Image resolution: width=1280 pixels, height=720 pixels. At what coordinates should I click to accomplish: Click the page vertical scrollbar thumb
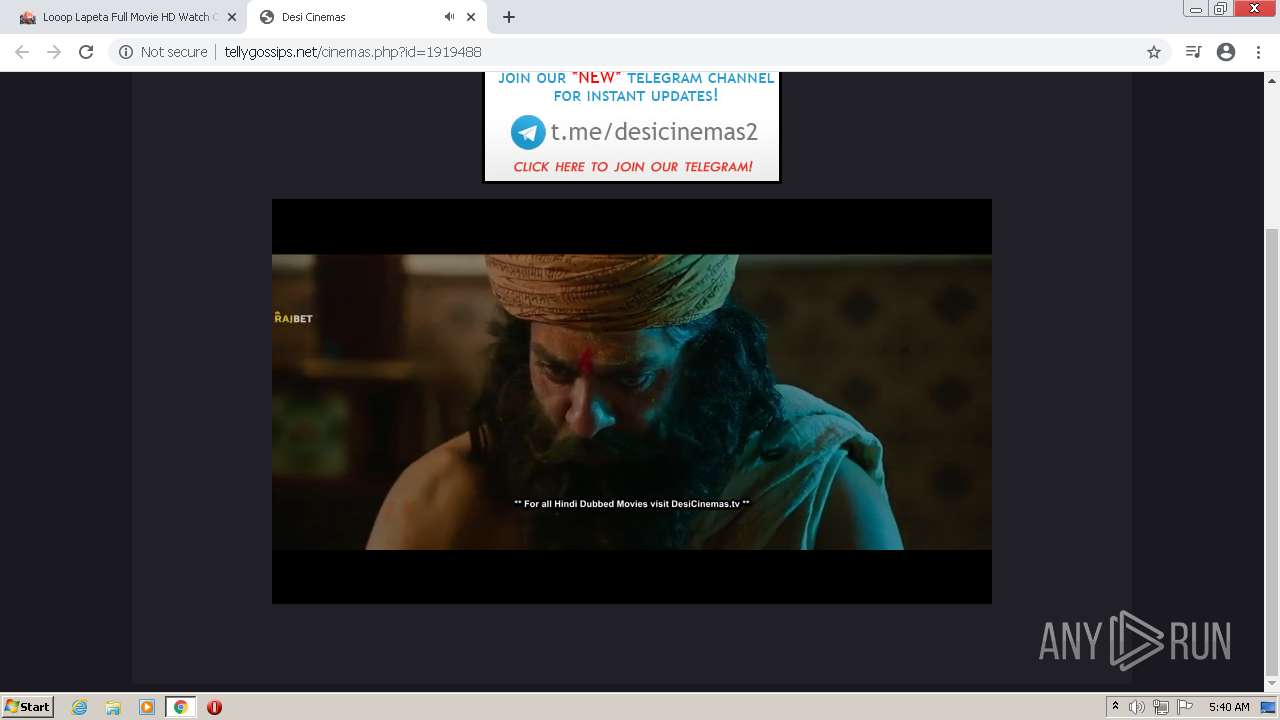(1272, 451)
